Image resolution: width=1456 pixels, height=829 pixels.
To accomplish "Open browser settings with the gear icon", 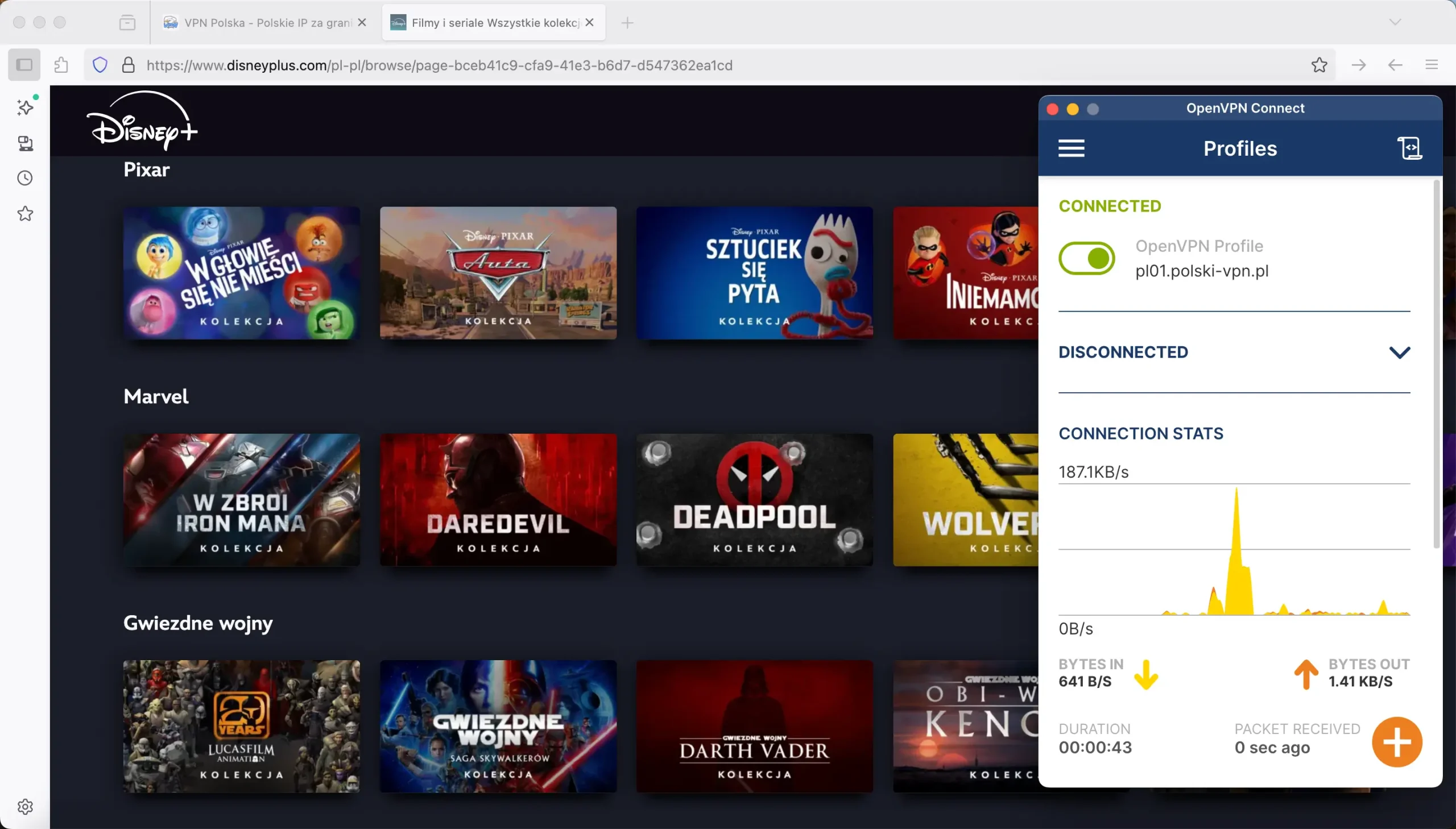I will (24, 806).
